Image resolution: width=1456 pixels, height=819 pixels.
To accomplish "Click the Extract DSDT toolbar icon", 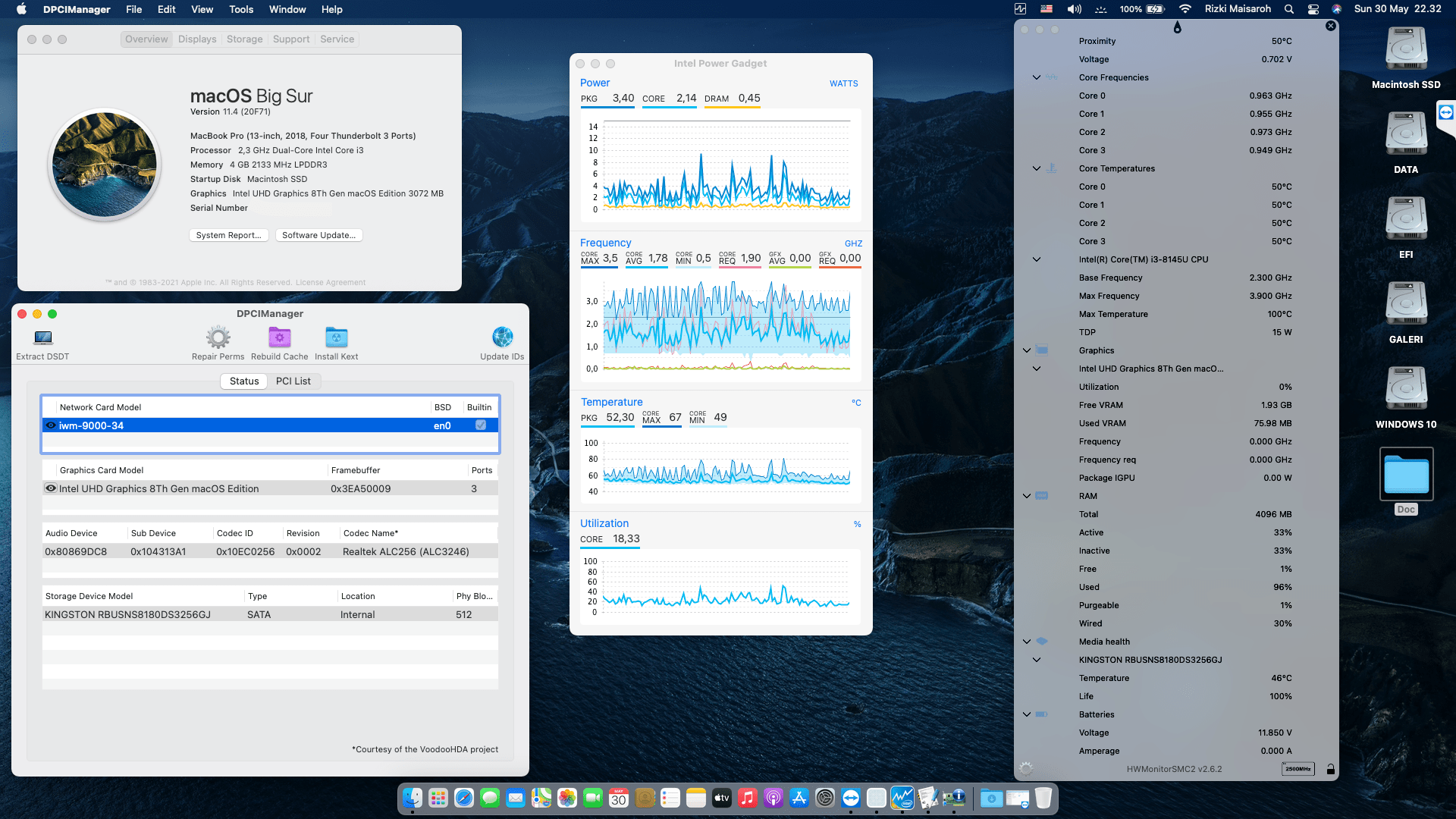I will 43,337.
